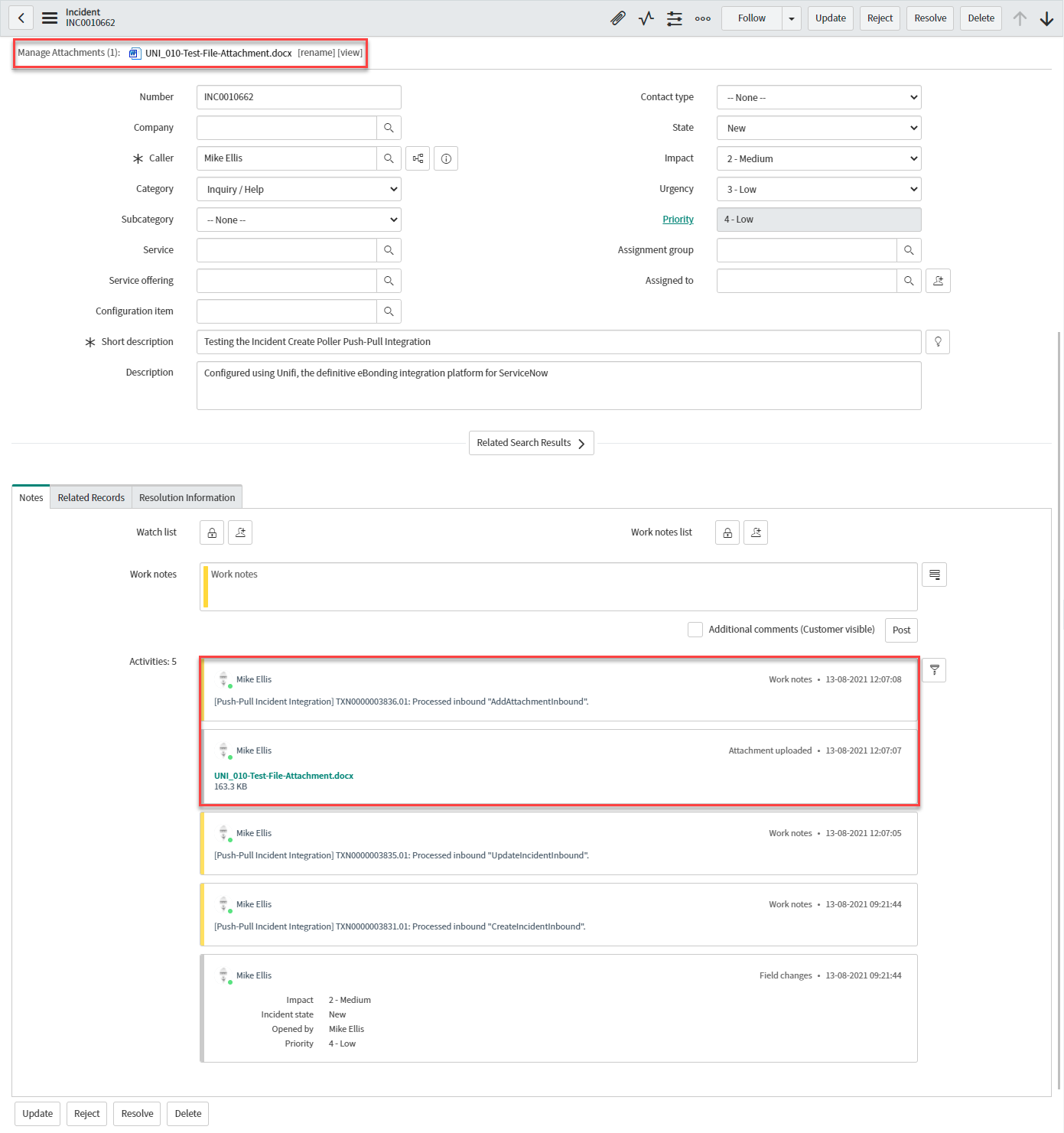Switch to the Related Records tab
This screenshot has height=1133, width=1064.
pos(91,497)
